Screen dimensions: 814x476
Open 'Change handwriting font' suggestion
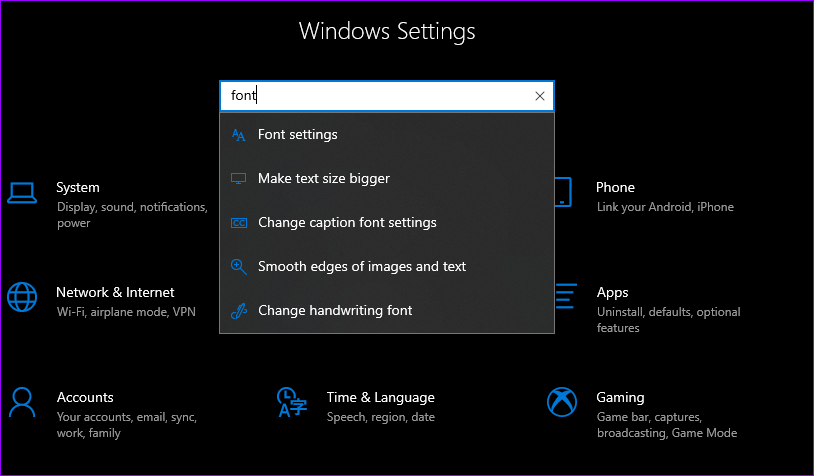point(335,311)
